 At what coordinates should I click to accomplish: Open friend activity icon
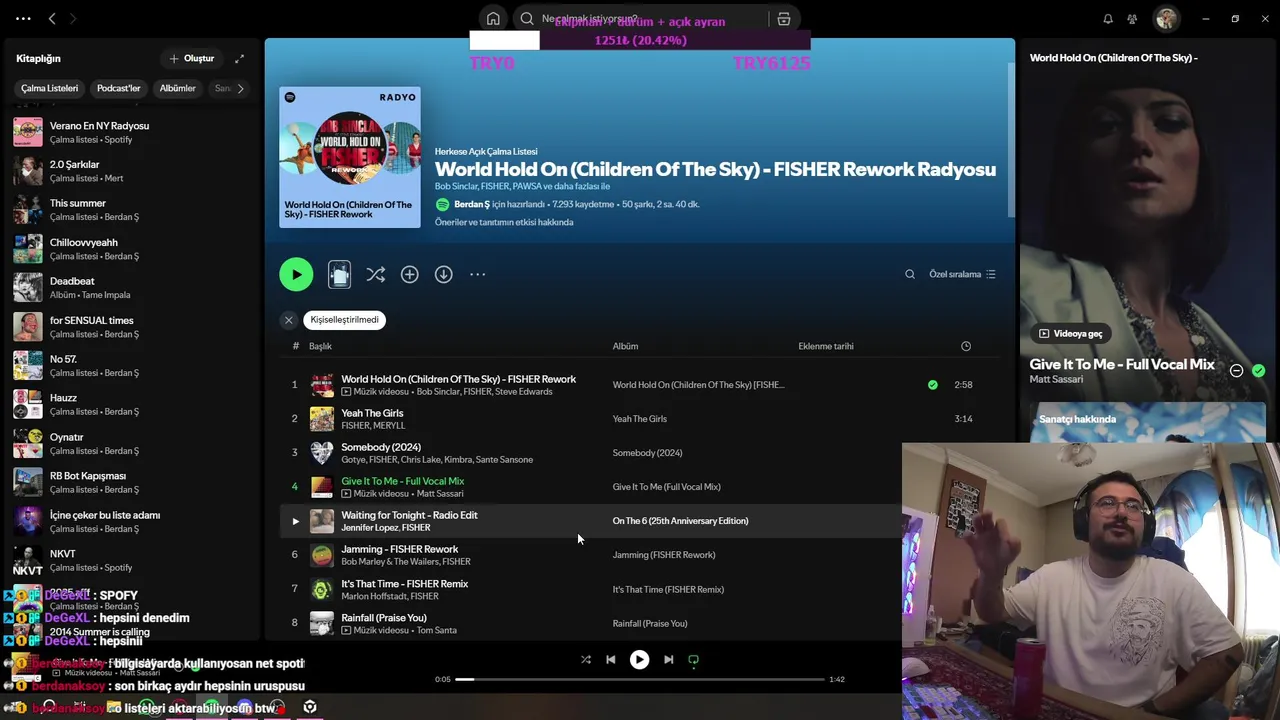1132,19
